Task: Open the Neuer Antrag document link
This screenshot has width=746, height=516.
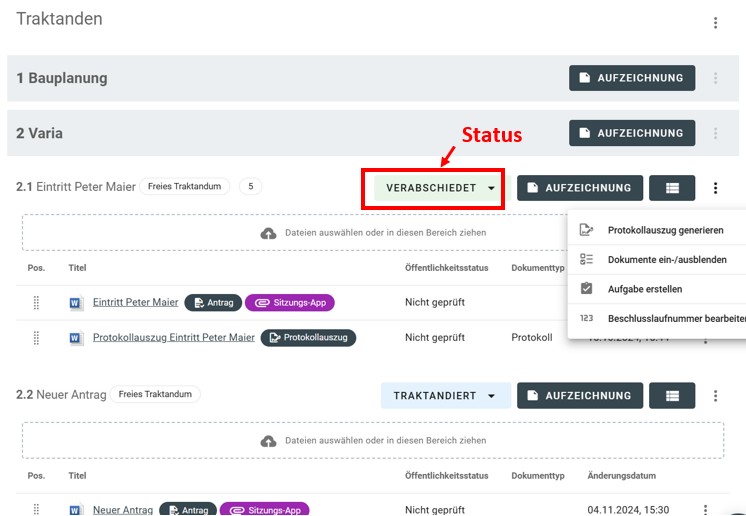Action: pos(122,510)
